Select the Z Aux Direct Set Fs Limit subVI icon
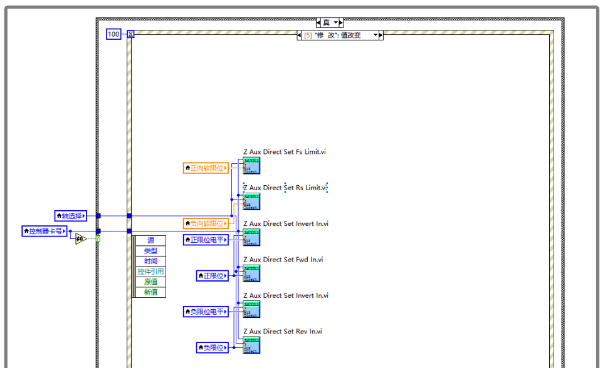 tap(251, 165)
